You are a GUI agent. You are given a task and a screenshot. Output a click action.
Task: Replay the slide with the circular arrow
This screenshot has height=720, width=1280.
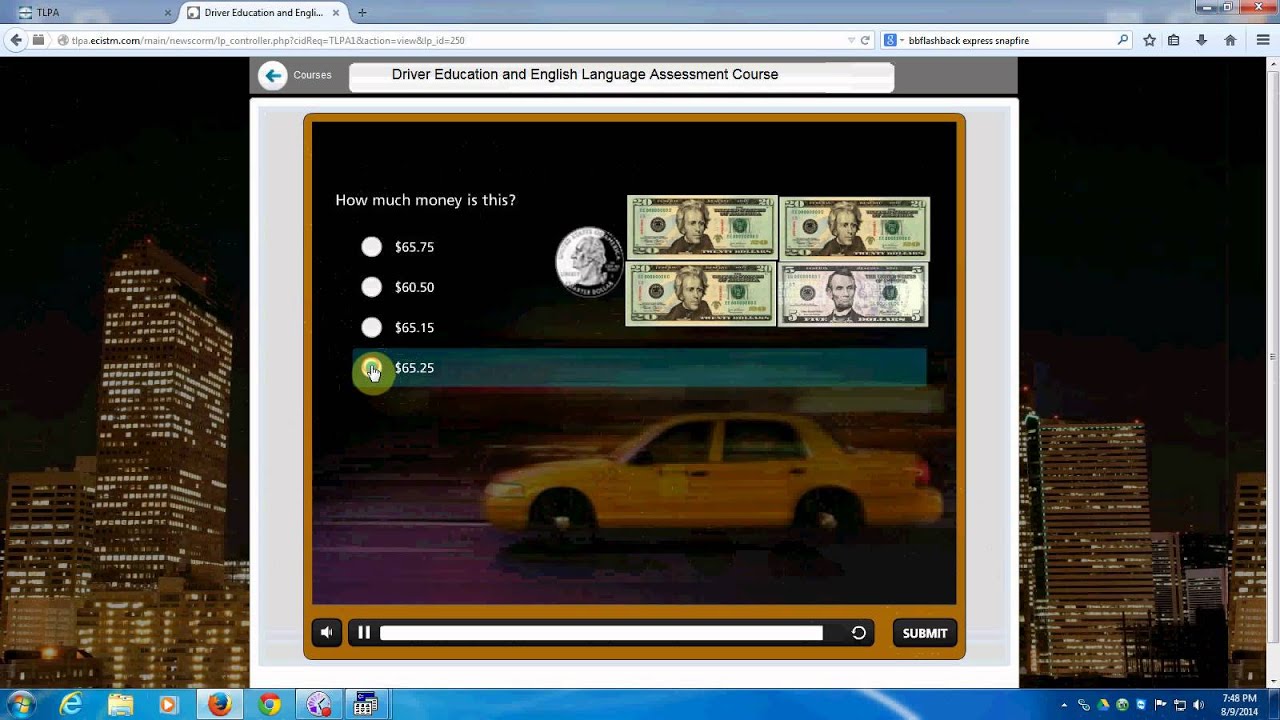[x=858, y=633]
